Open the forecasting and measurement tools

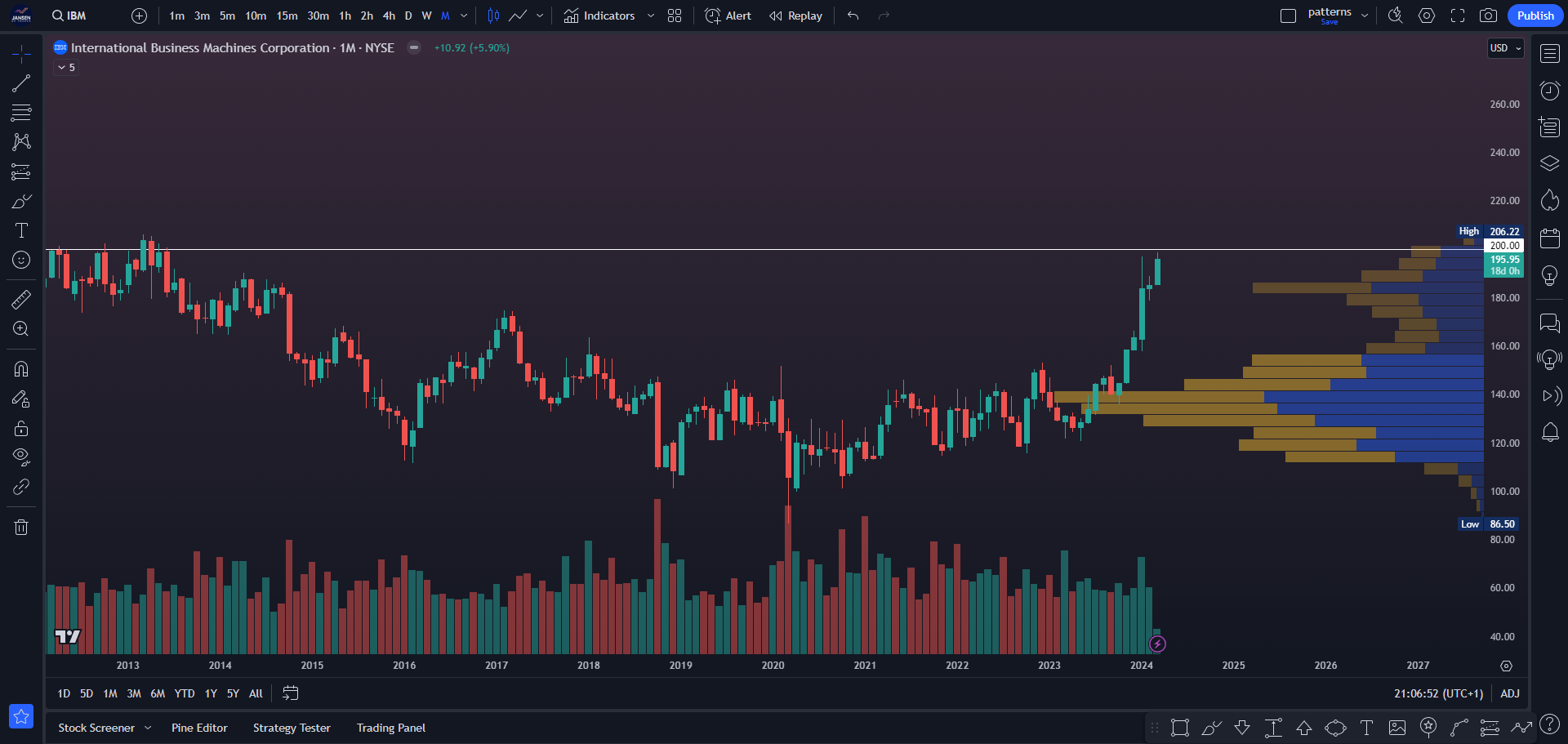[21, 172]
